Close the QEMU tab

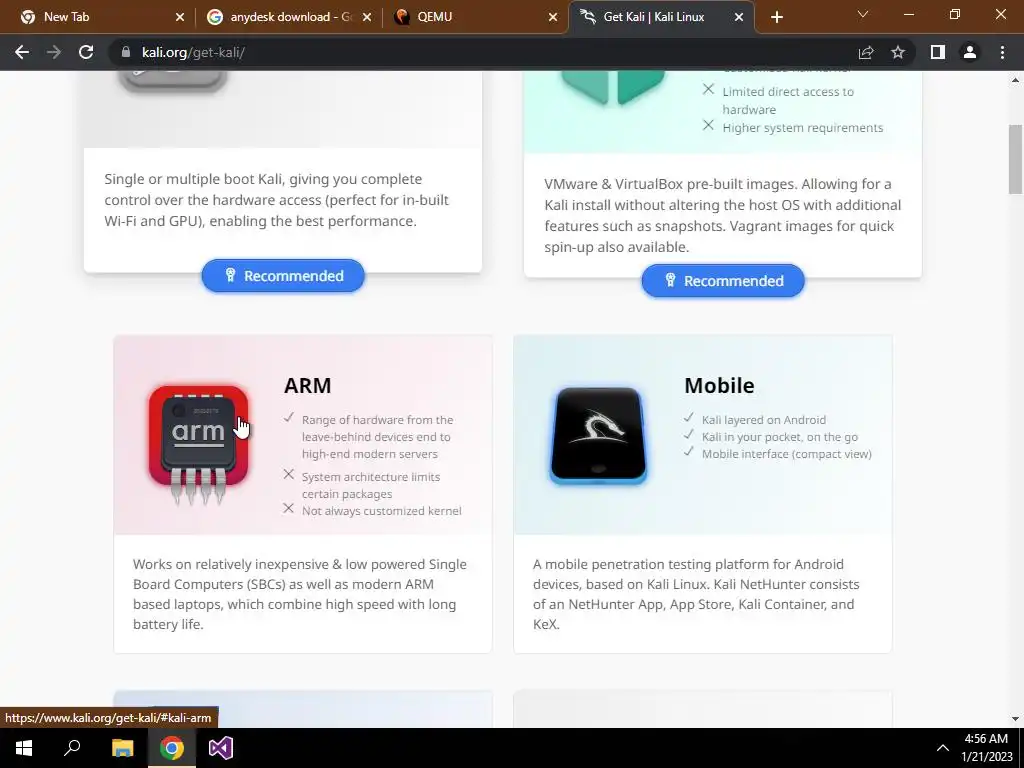pos(553,17)
